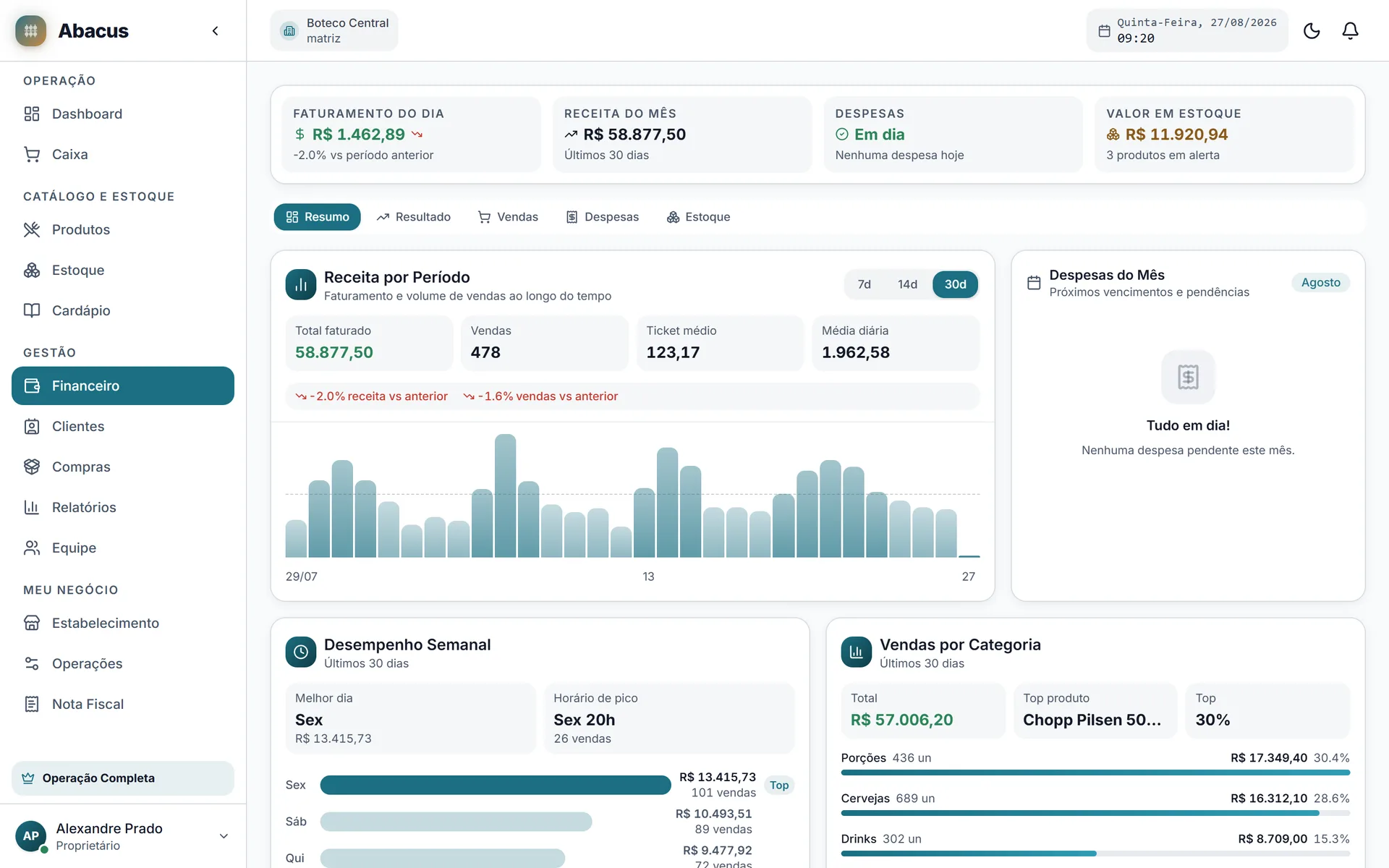Open Relatórios chart icon

32,507
